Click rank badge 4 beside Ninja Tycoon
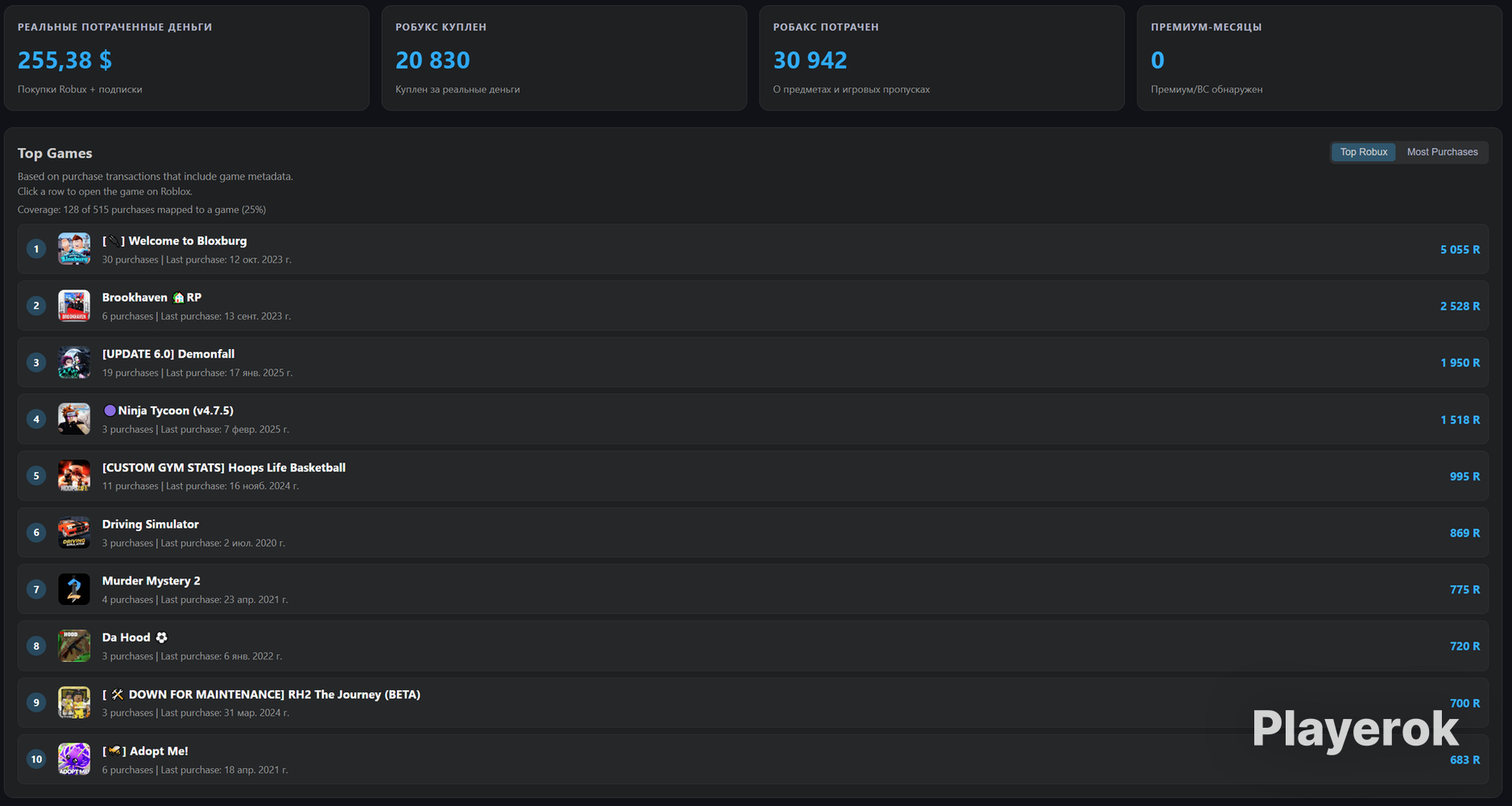Screen dimensions: 1512x806 [36, 419]
